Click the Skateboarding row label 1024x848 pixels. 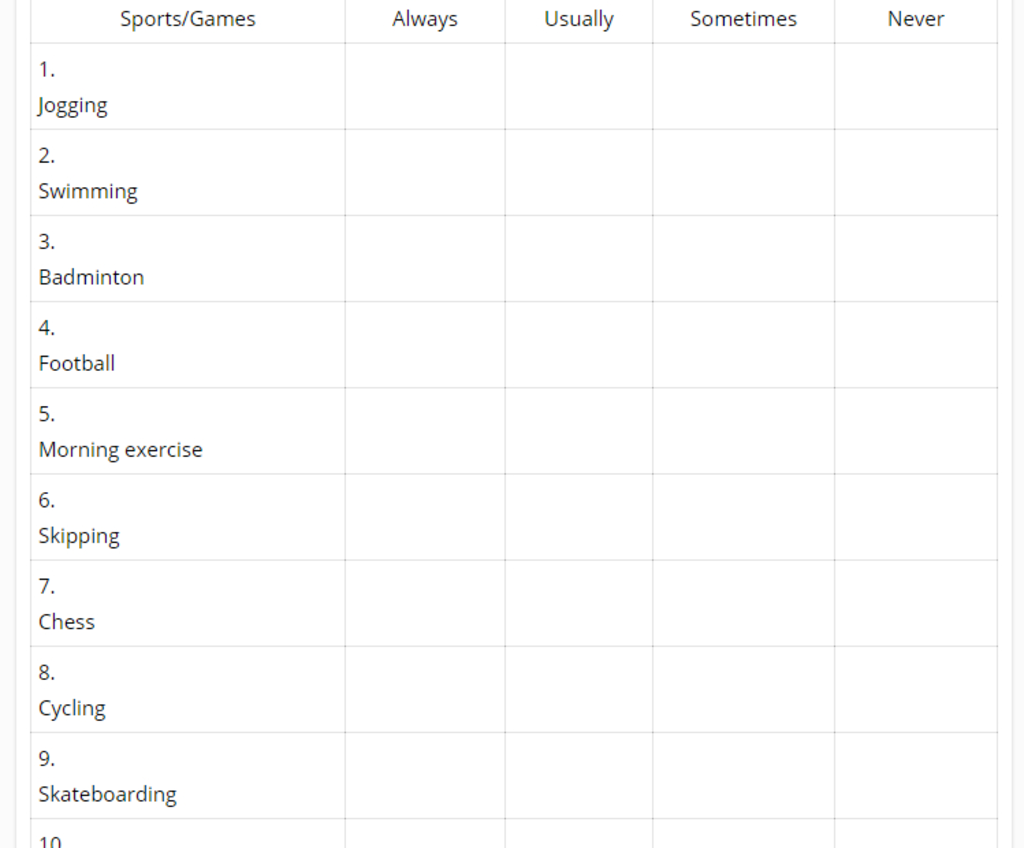pyautogui.click(x=107, y=794)
